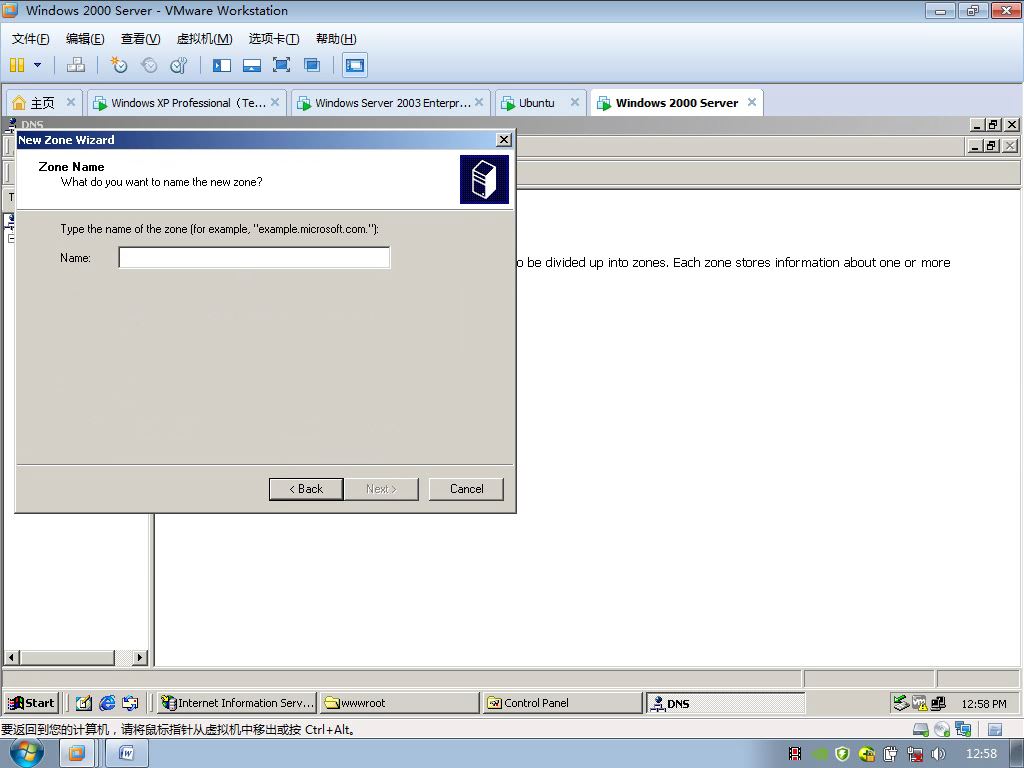
Task: Click VMware hard disk status icon
Action: (x=921, y=729)
